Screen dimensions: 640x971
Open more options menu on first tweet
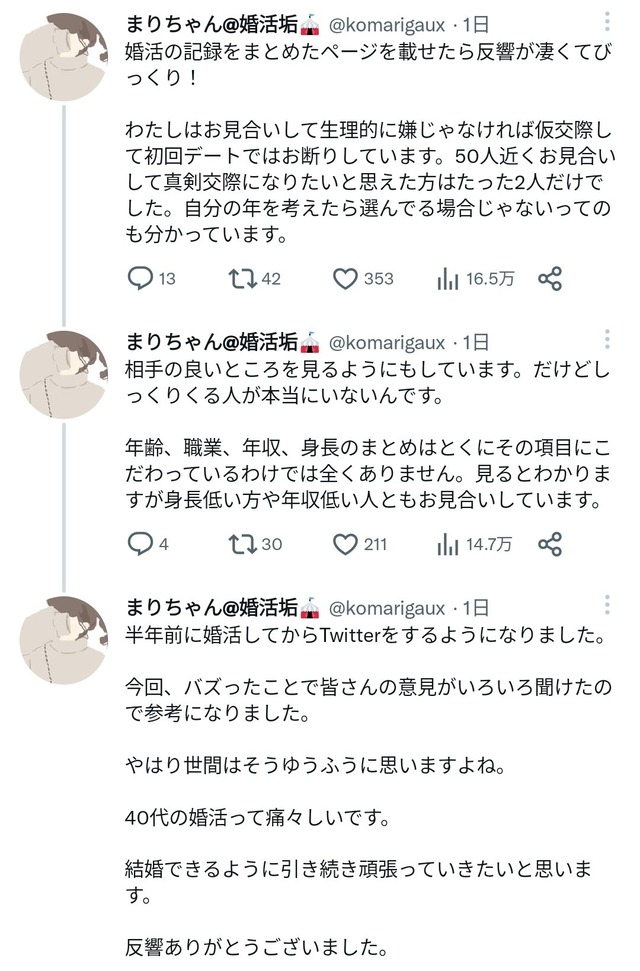pyautogui.click(x=609, y=21)
